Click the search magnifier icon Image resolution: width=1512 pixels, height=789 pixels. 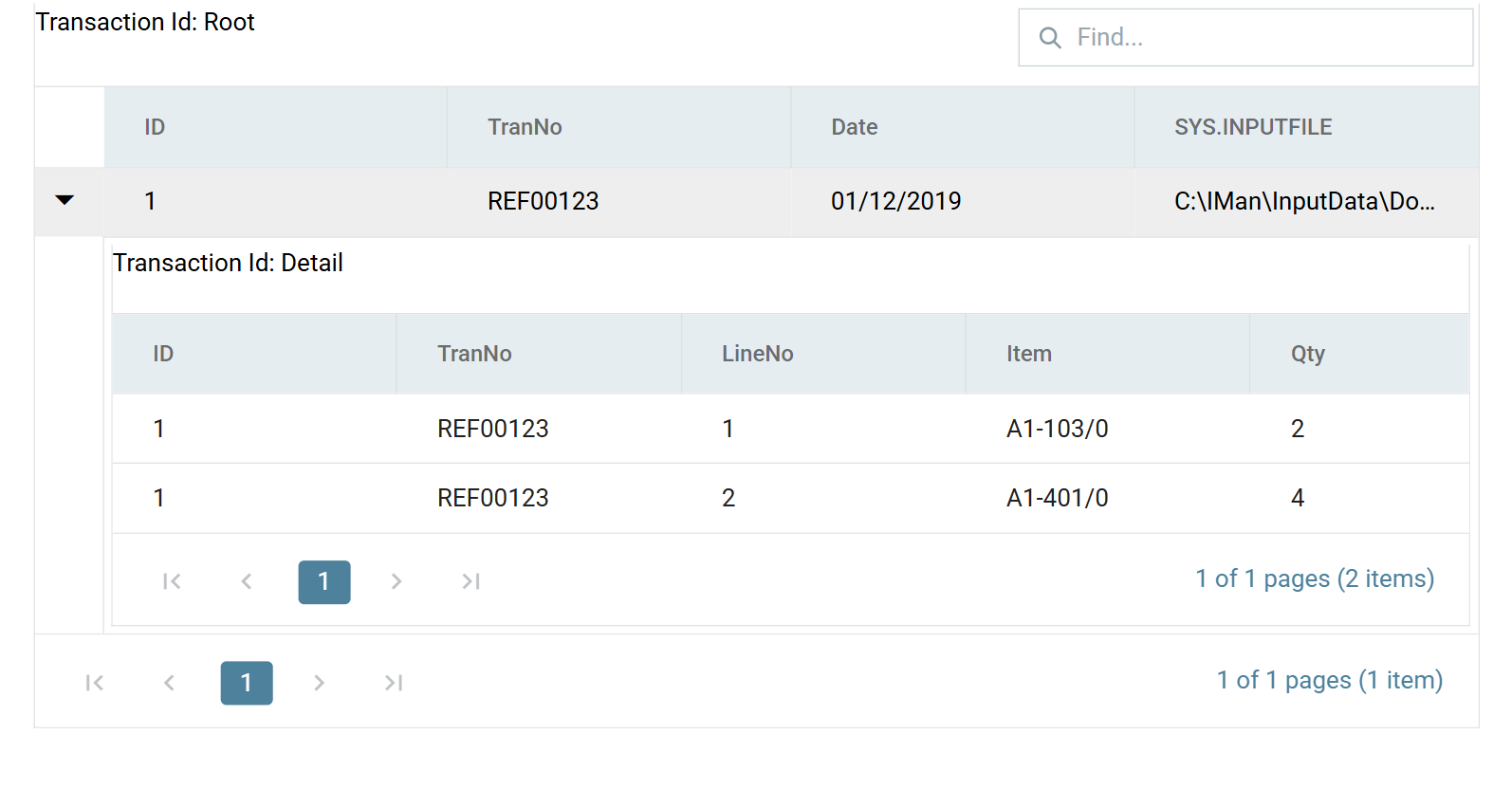(x=1050, y=38)
